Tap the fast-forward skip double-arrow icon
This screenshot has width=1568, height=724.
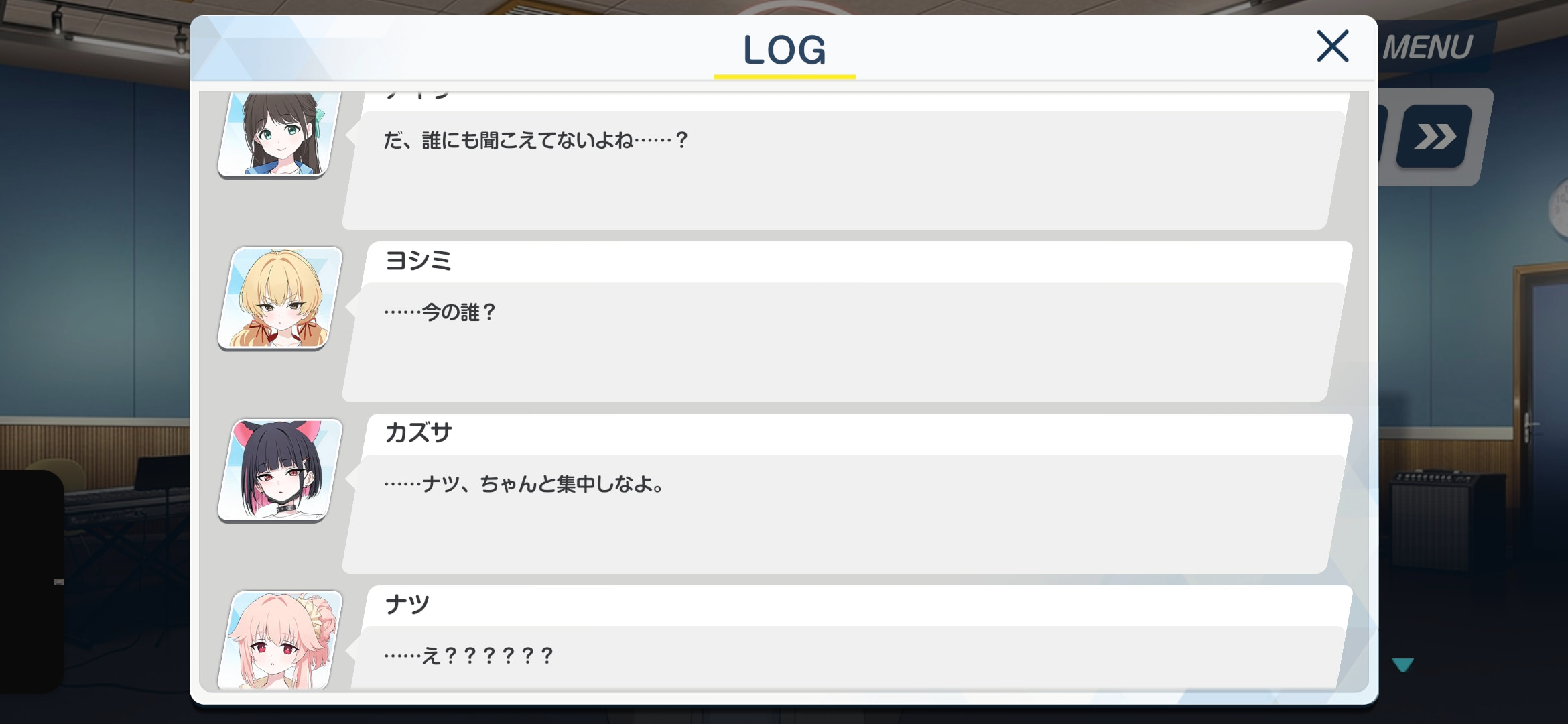coord(1435,136)
